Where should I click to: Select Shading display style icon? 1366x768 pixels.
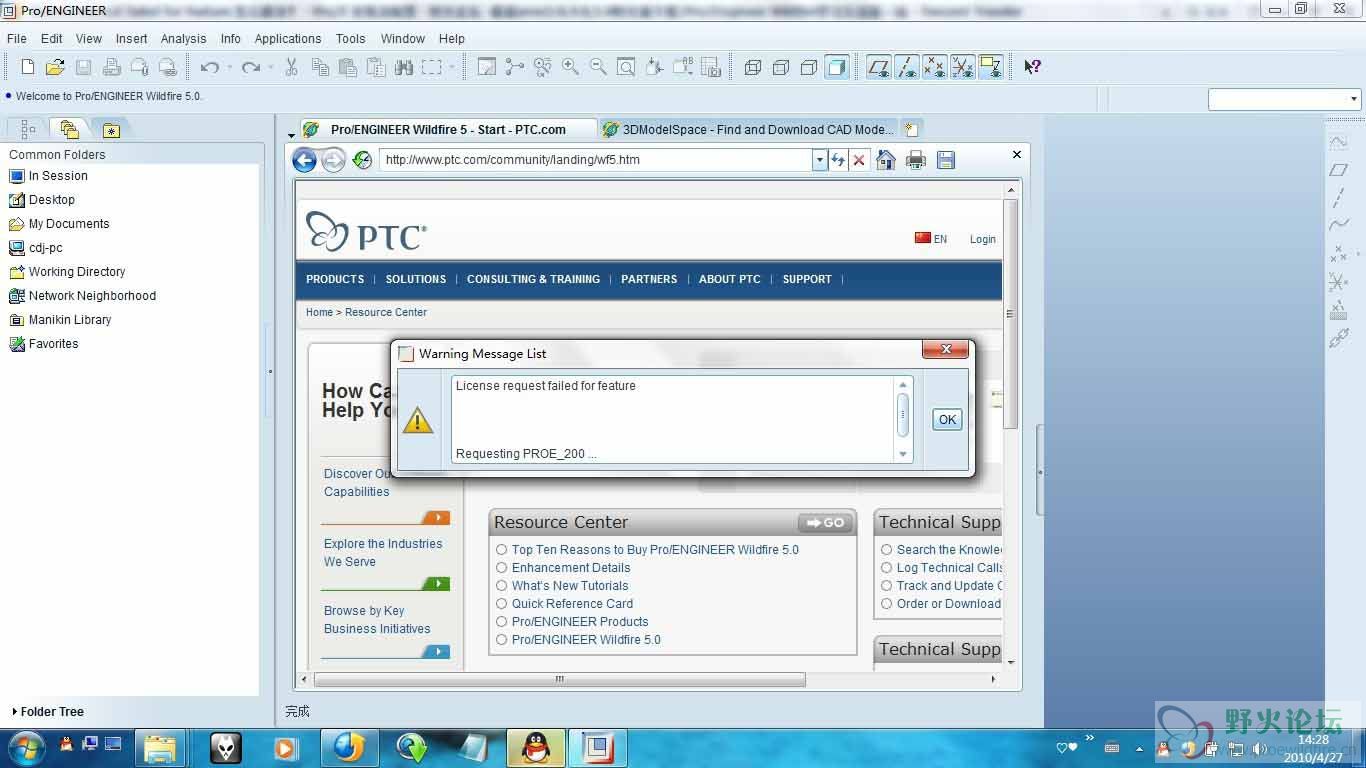point(837,67)
